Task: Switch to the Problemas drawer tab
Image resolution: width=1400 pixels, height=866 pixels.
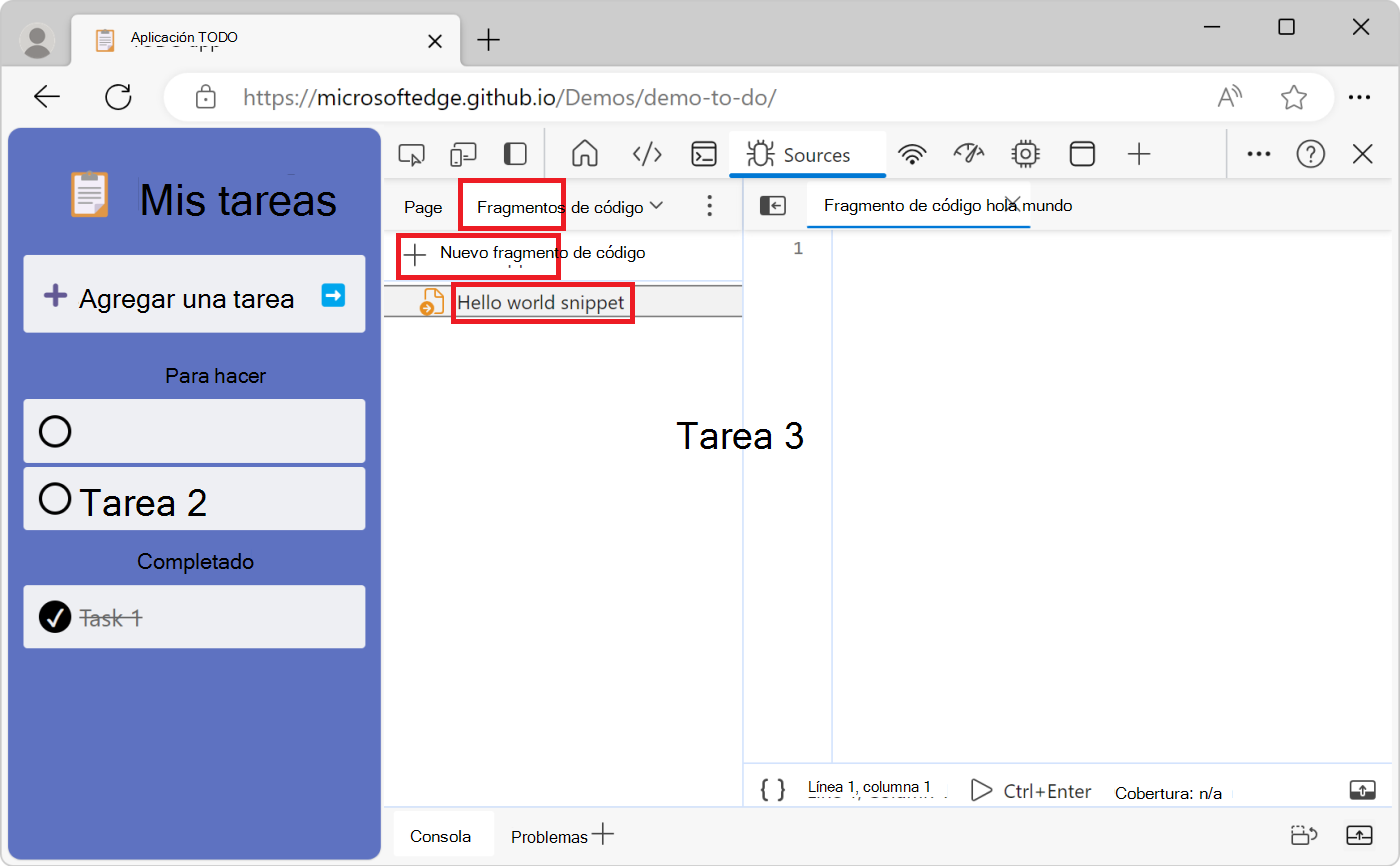Action: click(x=549, y=836)
